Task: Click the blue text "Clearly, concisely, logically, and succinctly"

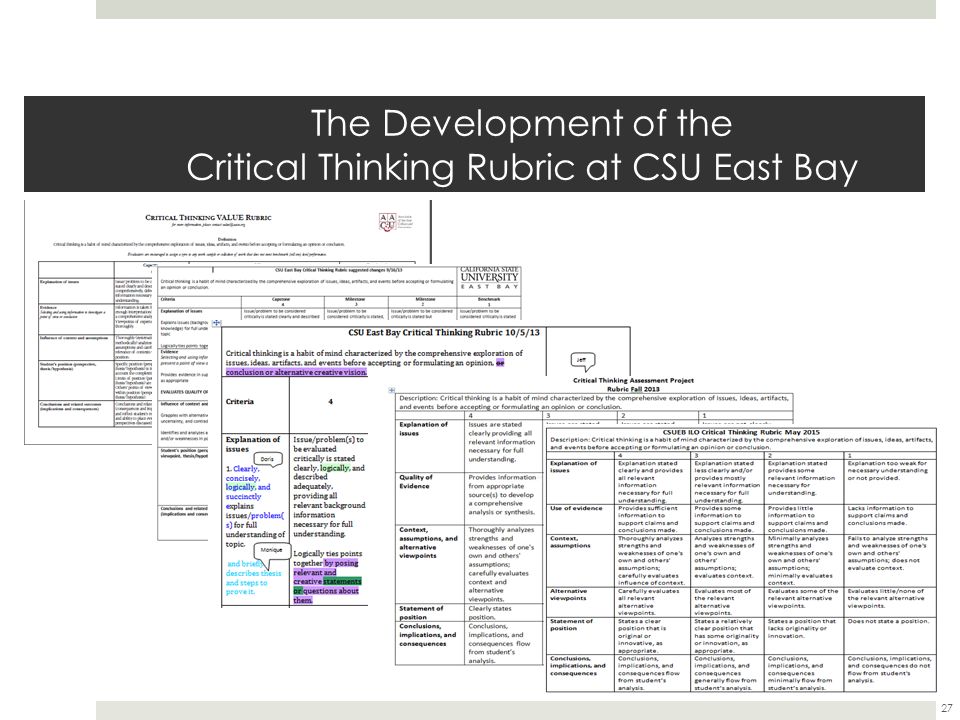Action: pyautogui.click(x=247, y=482)
